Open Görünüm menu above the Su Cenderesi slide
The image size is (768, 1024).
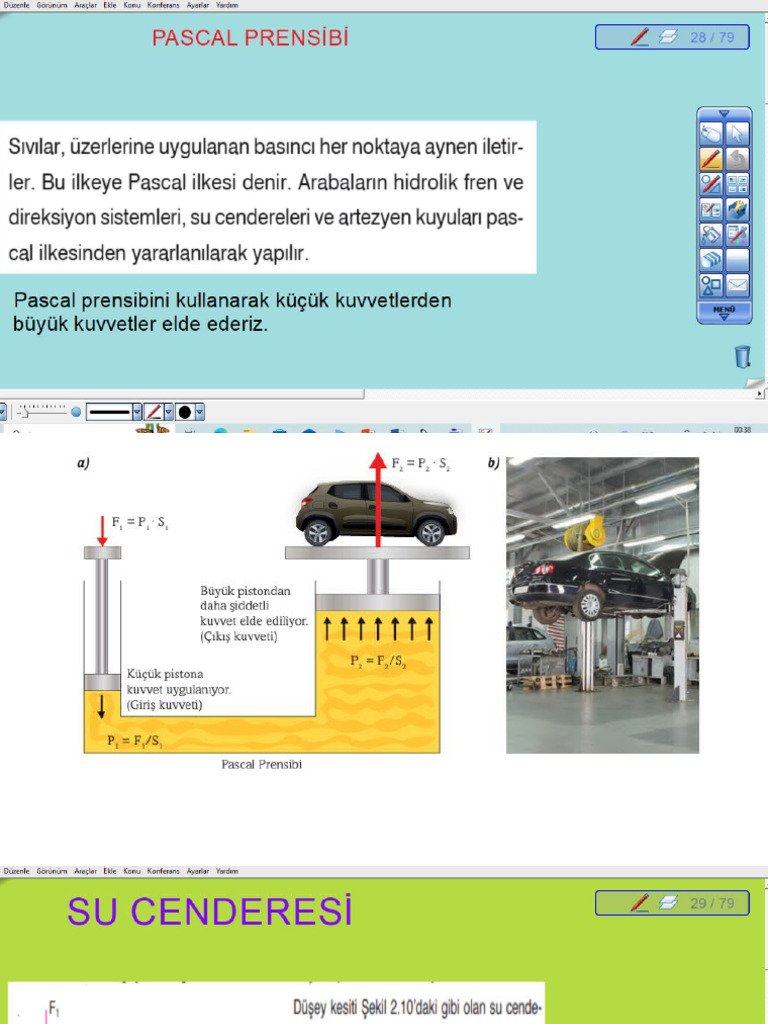click(52, 871)
